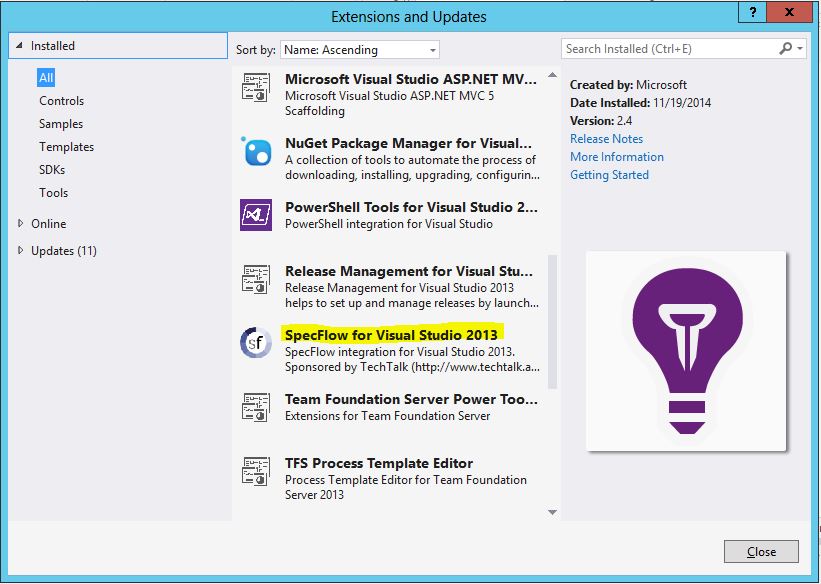The height and width of the screenshot is (584, 821).
Task: Select PowerShell Tools for Visual Studio title
Action: pyautogui.click(x=411, y=207)
